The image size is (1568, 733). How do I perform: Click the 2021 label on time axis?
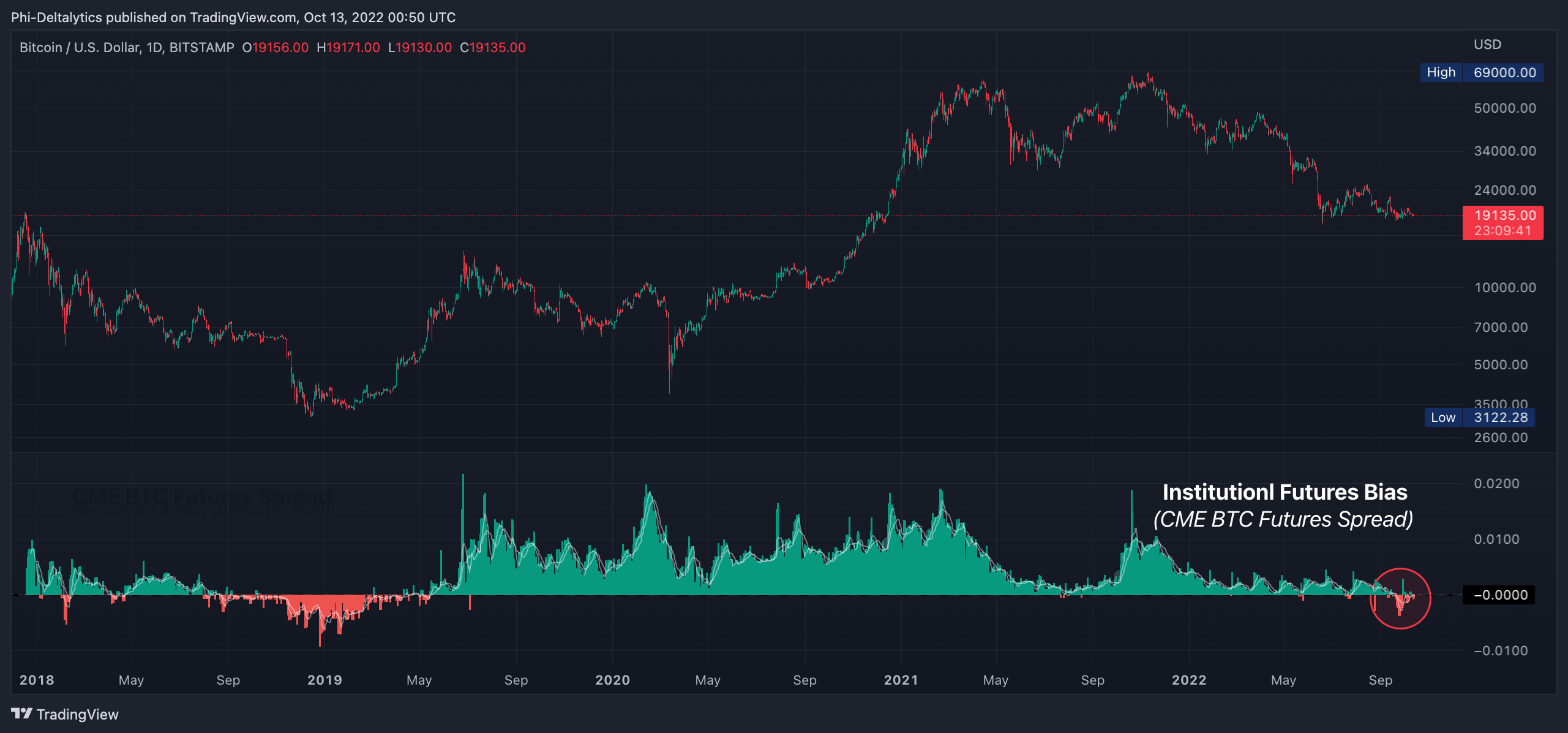click(x=901, y=680)
